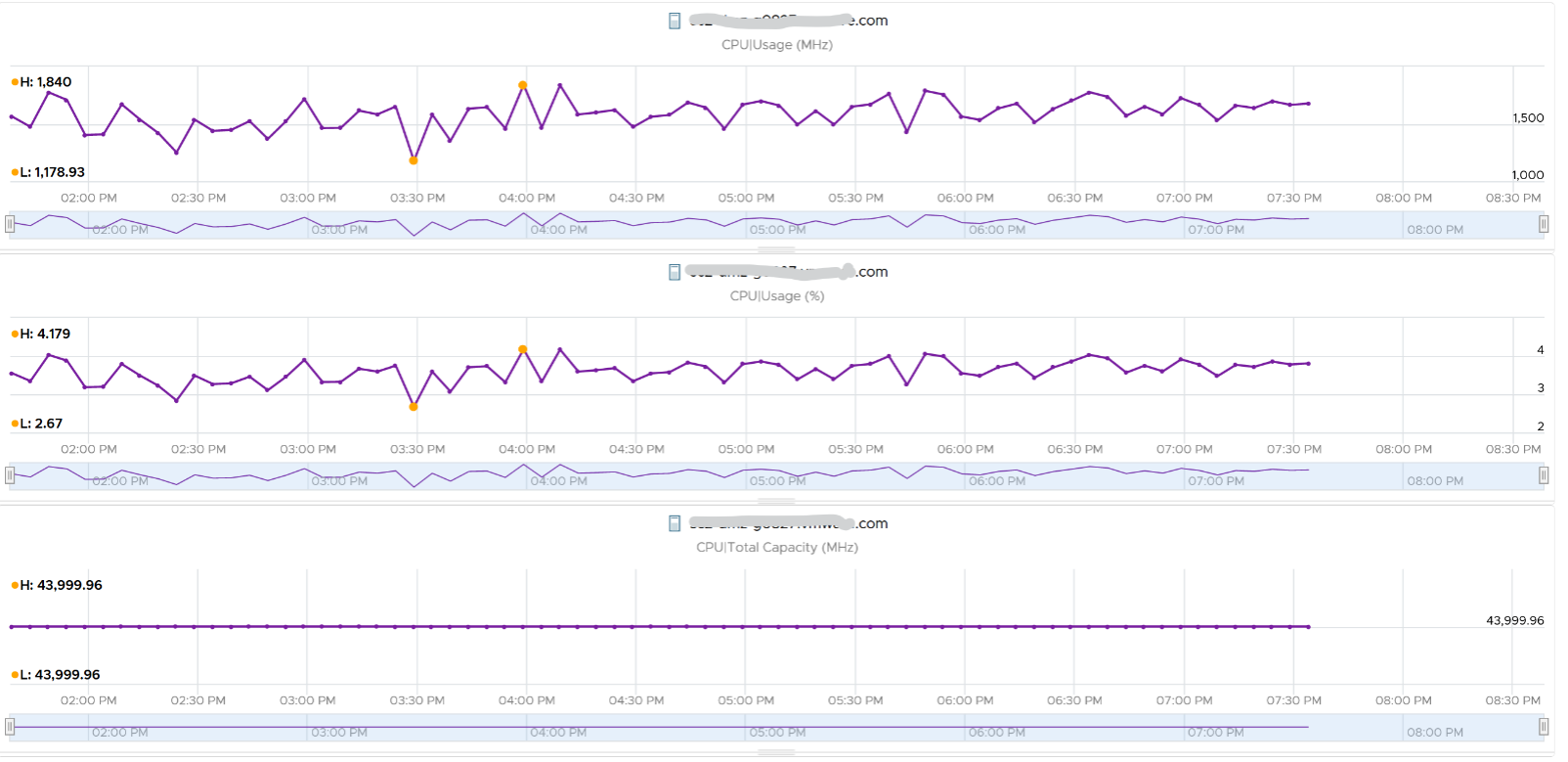The image size is (1568, 762).
Task: Click the orange high point in CPU|Usage (%) chart
Action: pos(523,349)
